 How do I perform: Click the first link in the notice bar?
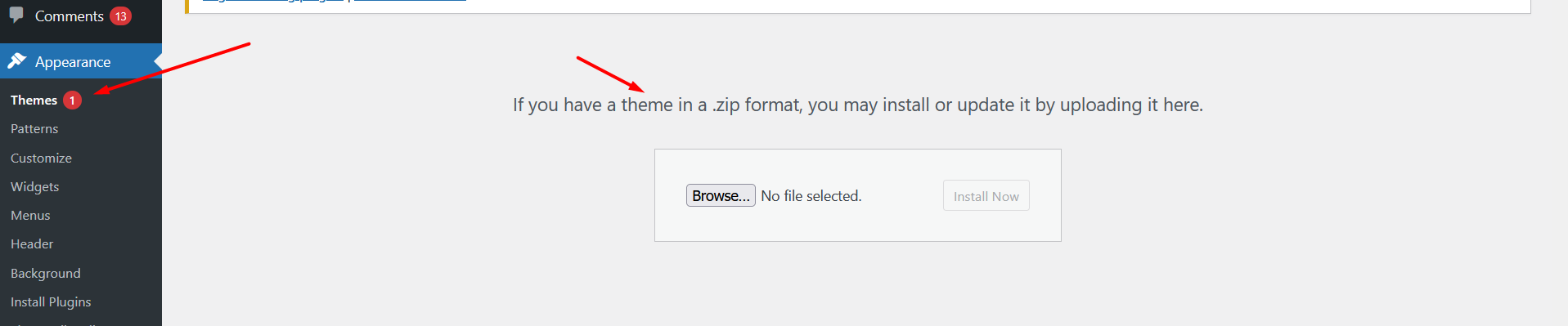273,1
